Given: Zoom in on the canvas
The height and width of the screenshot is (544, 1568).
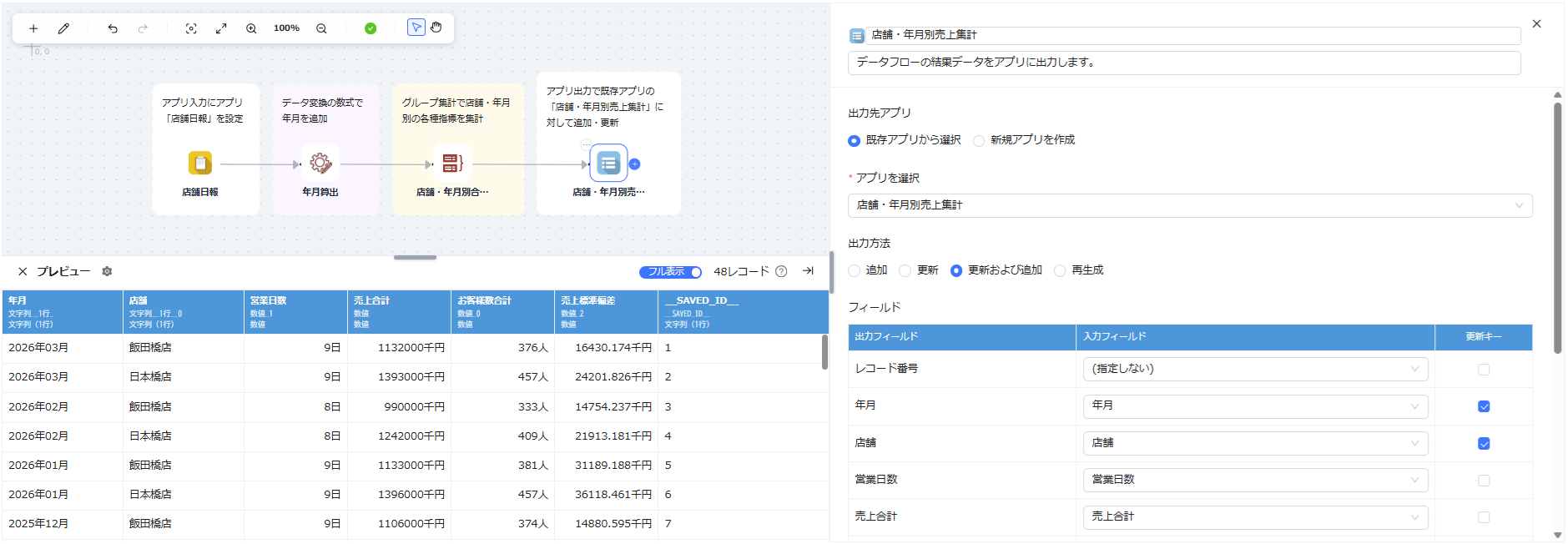Looking at the screenshot, I should coord(251,28).
